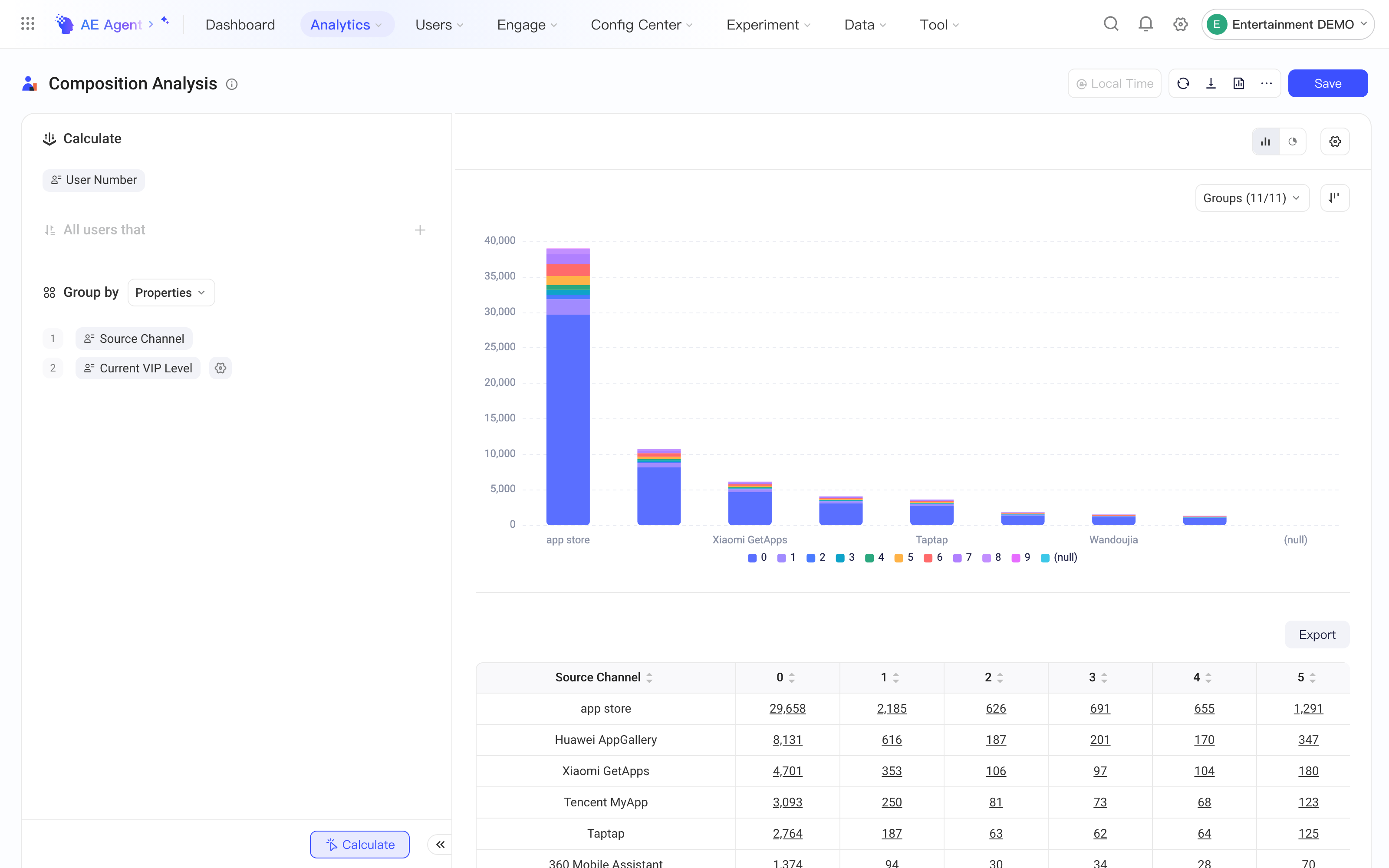Open the search magnifier icon
This screenshot has width=1389, height=868.
pyautogui.click(x=1111, y=24)
